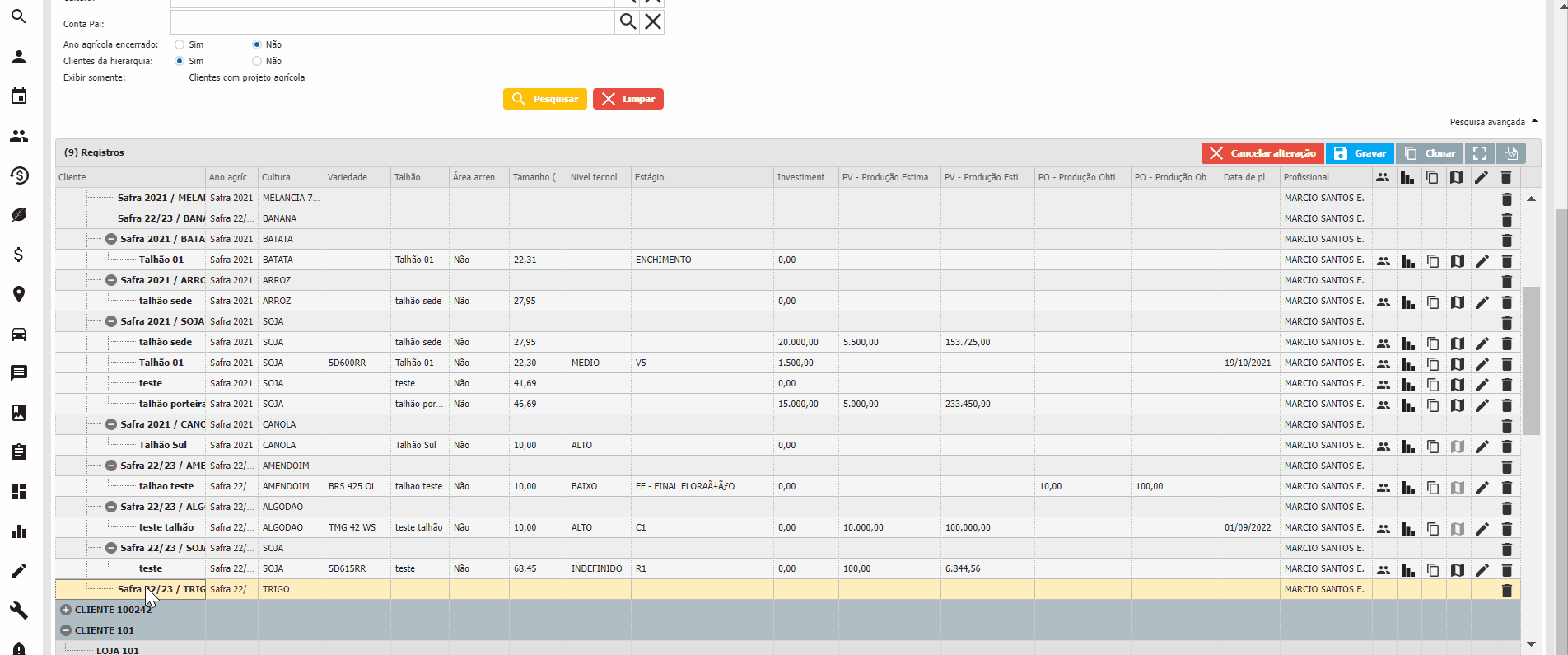Clear Conta Pai field with X icon
Viewport: 1568px width, 655px height.
[652, 22]
